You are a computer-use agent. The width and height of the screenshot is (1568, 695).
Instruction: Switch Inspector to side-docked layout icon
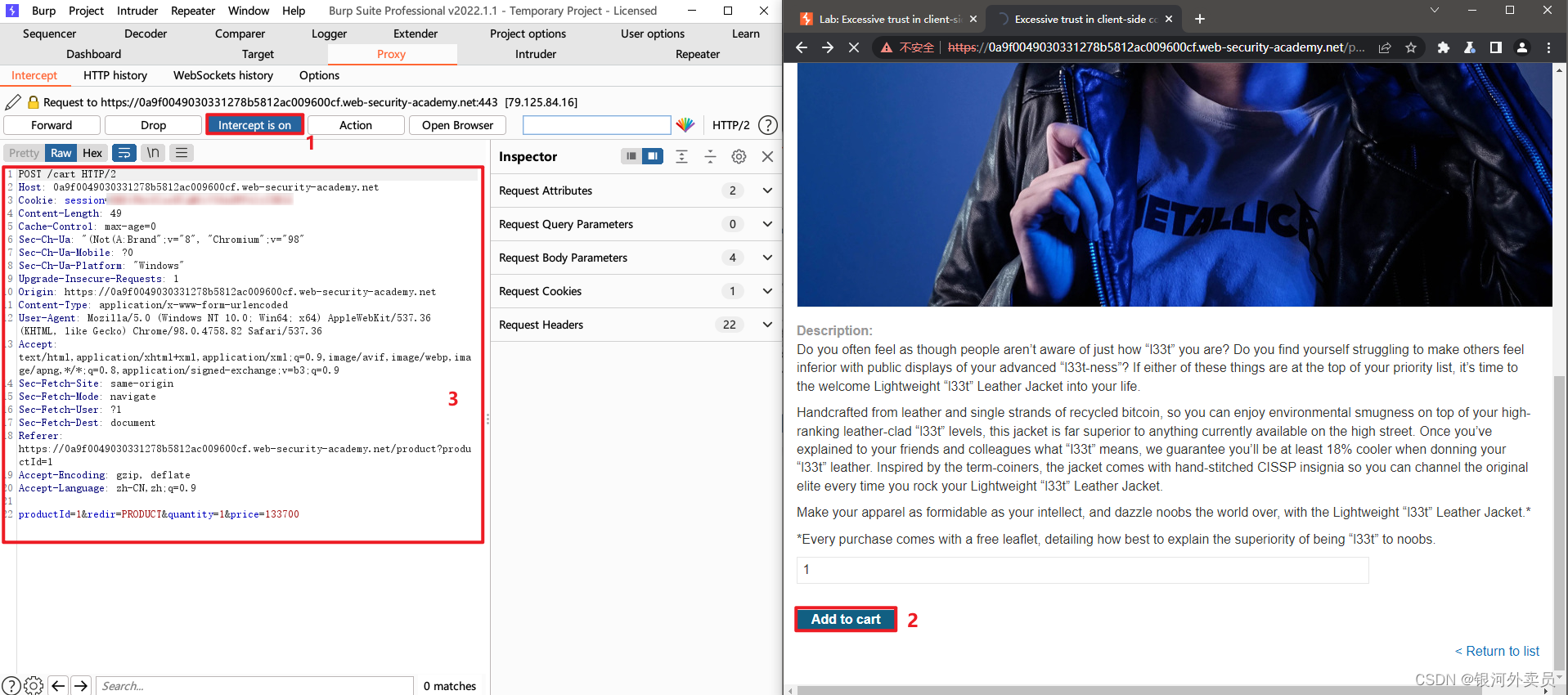point(631,156)
